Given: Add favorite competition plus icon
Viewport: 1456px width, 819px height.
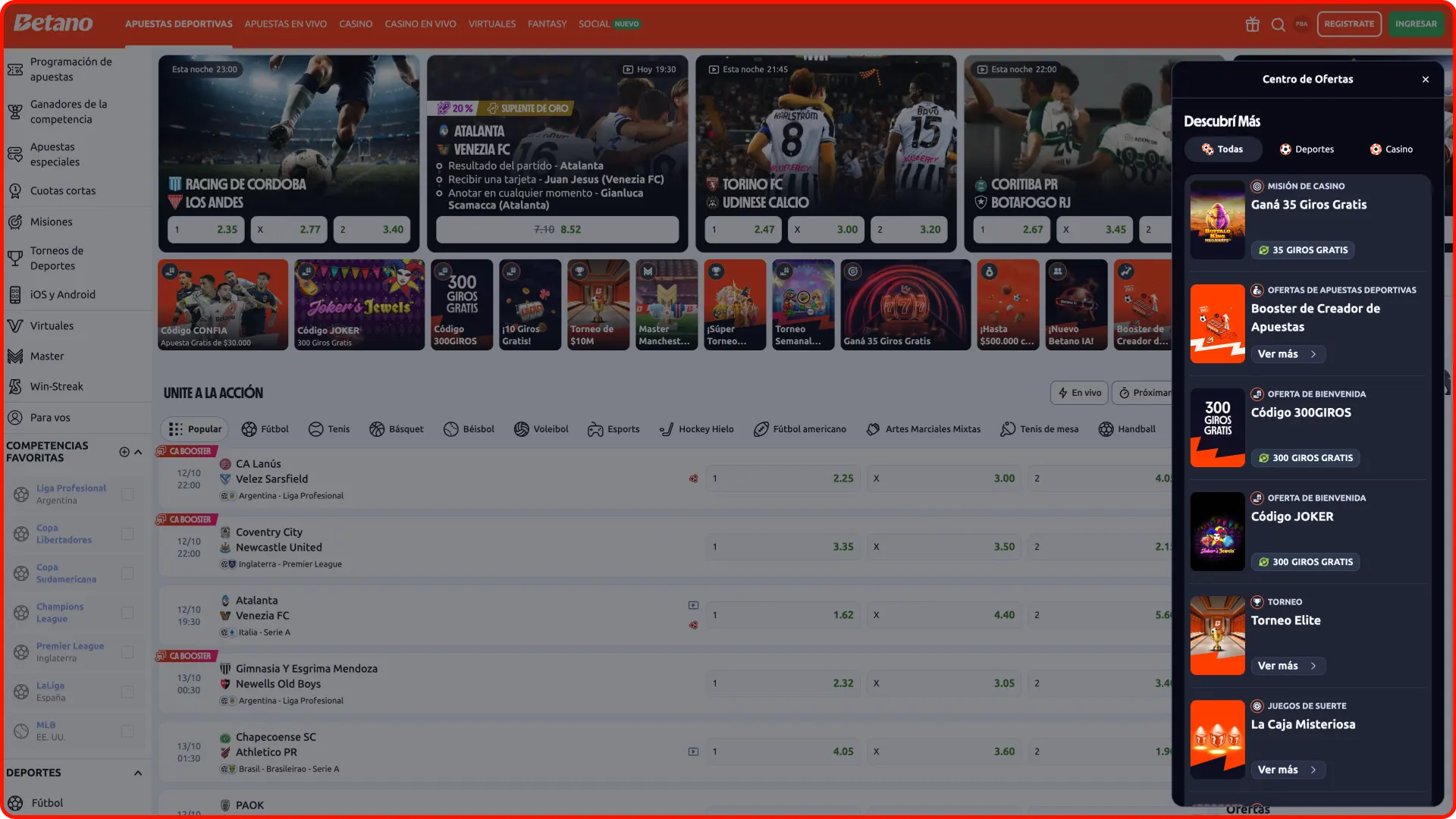Looking at the screenshot, I should tap(124, 452).
